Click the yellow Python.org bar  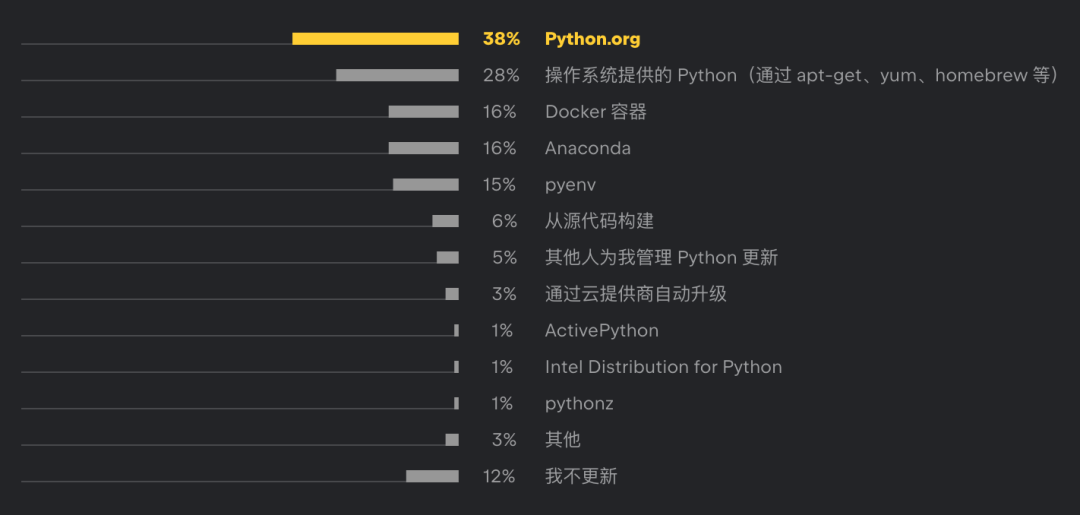(375, 39)
